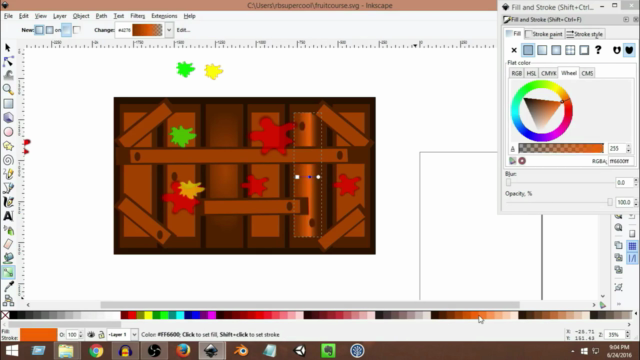
Task: Click the canvas horizontal scrollbar
Action: [310, 305]
